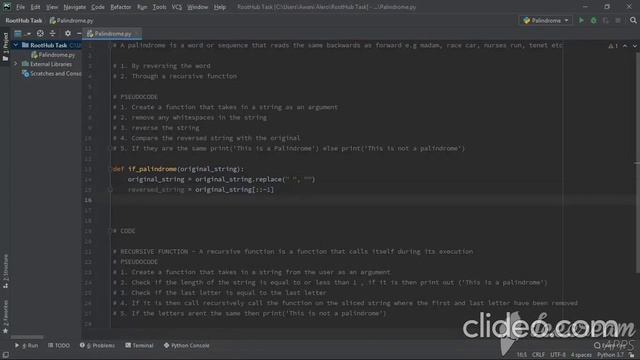Open the Edit menu
640x360 pixels.
click(36, 7)
